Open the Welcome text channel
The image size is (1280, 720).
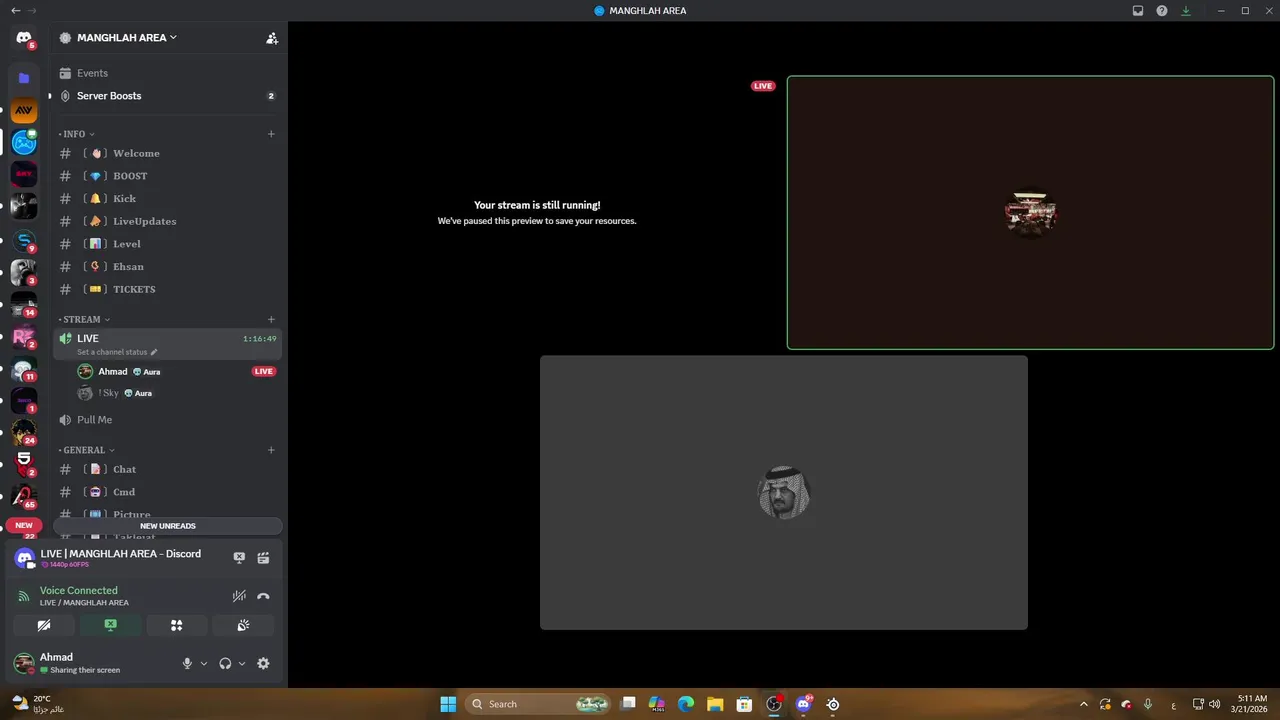click(167, 153)
